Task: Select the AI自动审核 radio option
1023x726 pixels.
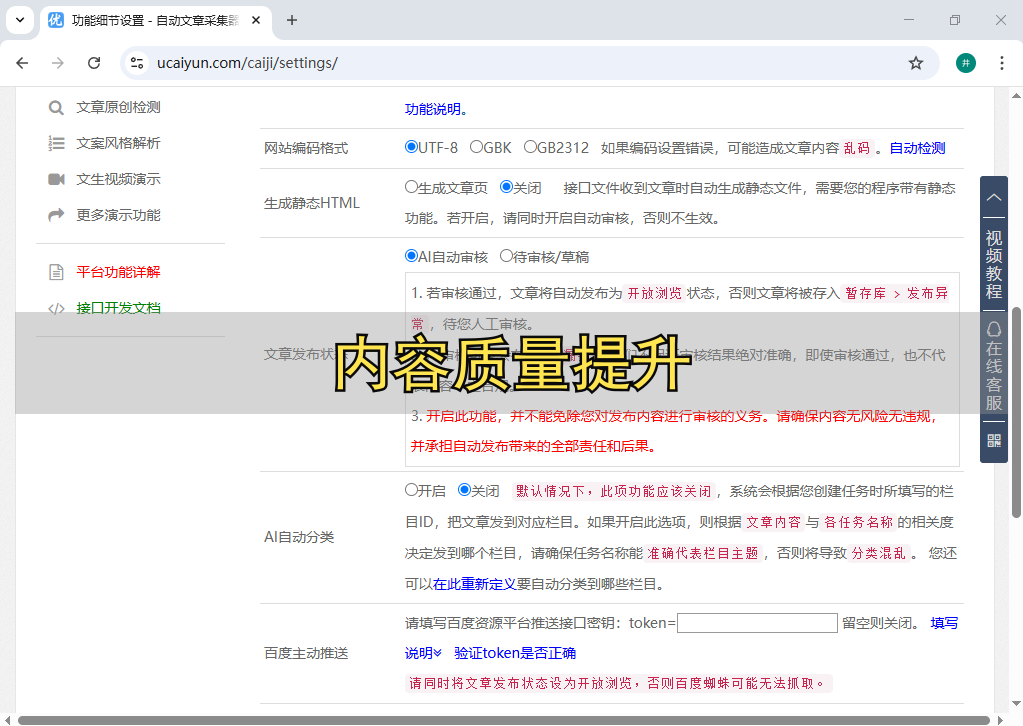Action: (x=411, y=256)
